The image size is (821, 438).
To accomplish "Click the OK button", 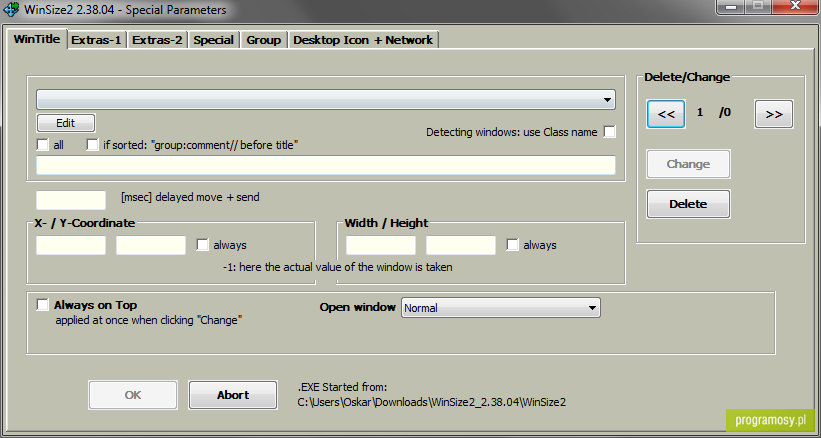I will [x=133, y=395].
